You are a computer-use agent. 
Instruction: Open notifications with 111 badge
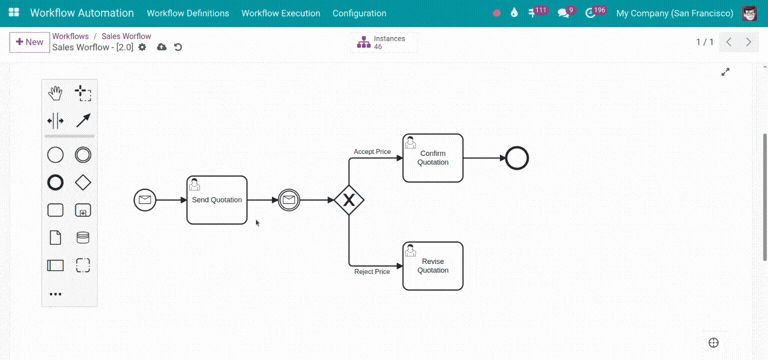tap(538, 12)
